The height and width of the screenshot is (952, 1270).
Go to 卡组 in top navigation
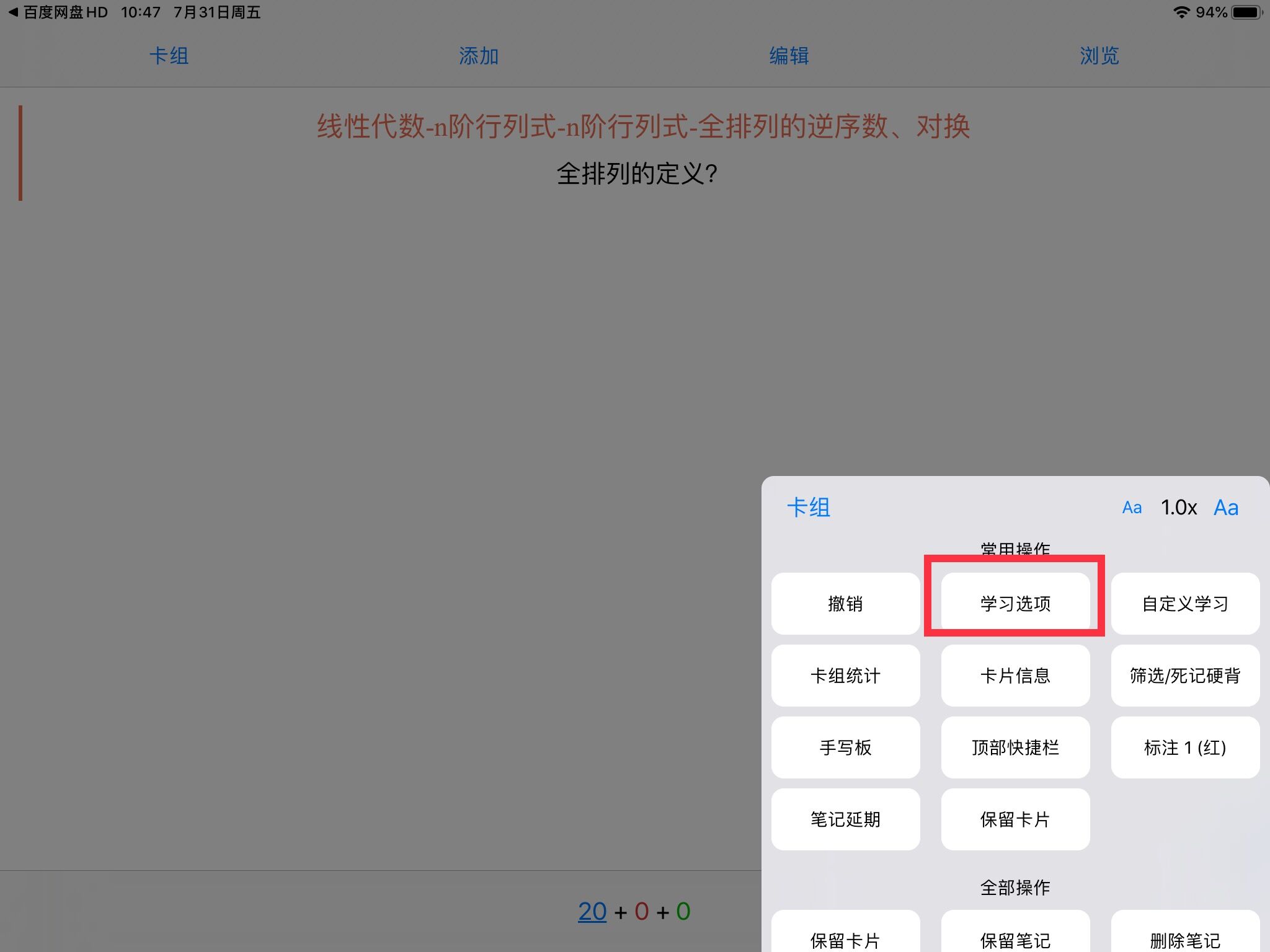tap(169, 56)
